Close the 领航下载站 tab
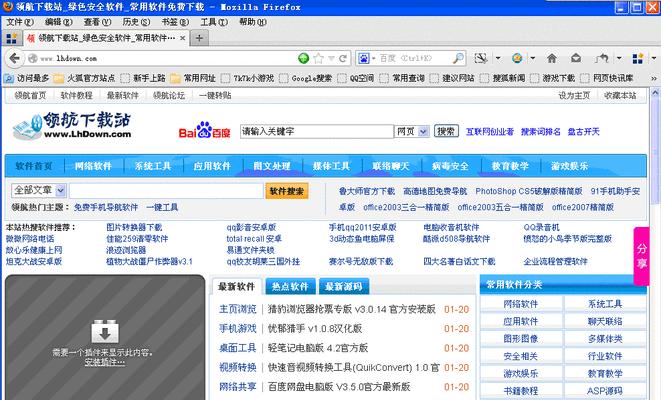The width and height of the screenshot is (661, 400). (183, 38)
